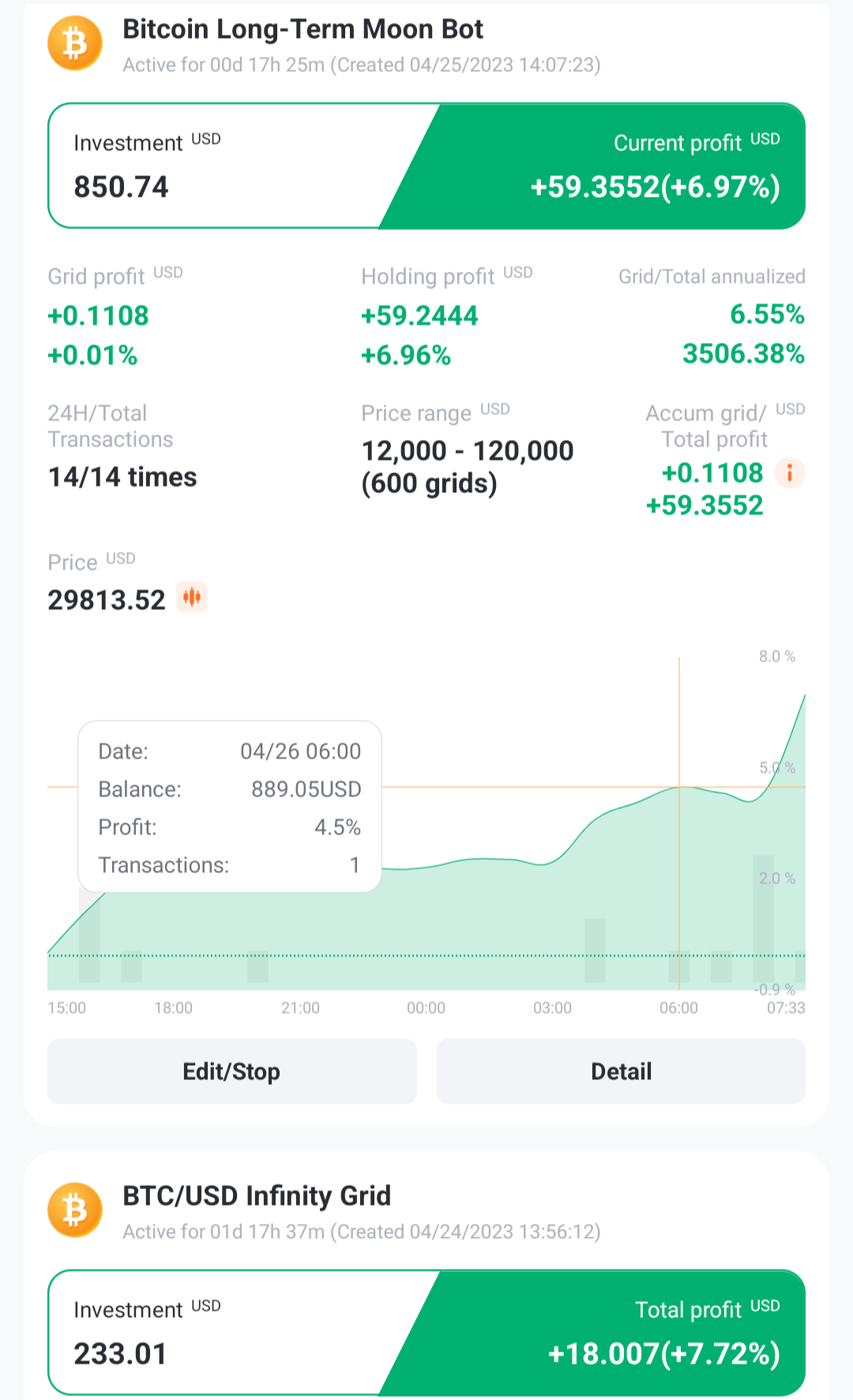Tap the Bitcoin logo of BTC/USD Infinity Grid

pyautogui.click(x=75, y=1210)
